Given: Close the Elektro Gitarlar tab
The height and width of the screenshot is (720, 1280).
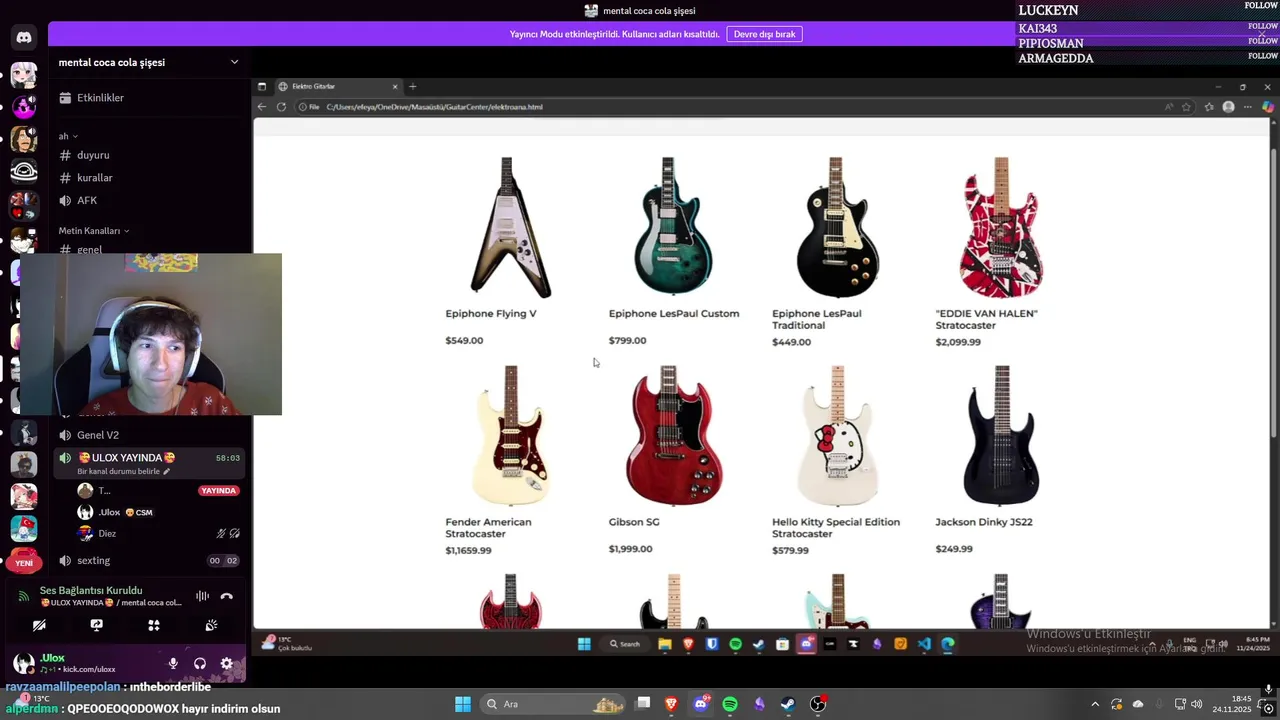Looking at the screenshot, I should (x=395, y=87).
